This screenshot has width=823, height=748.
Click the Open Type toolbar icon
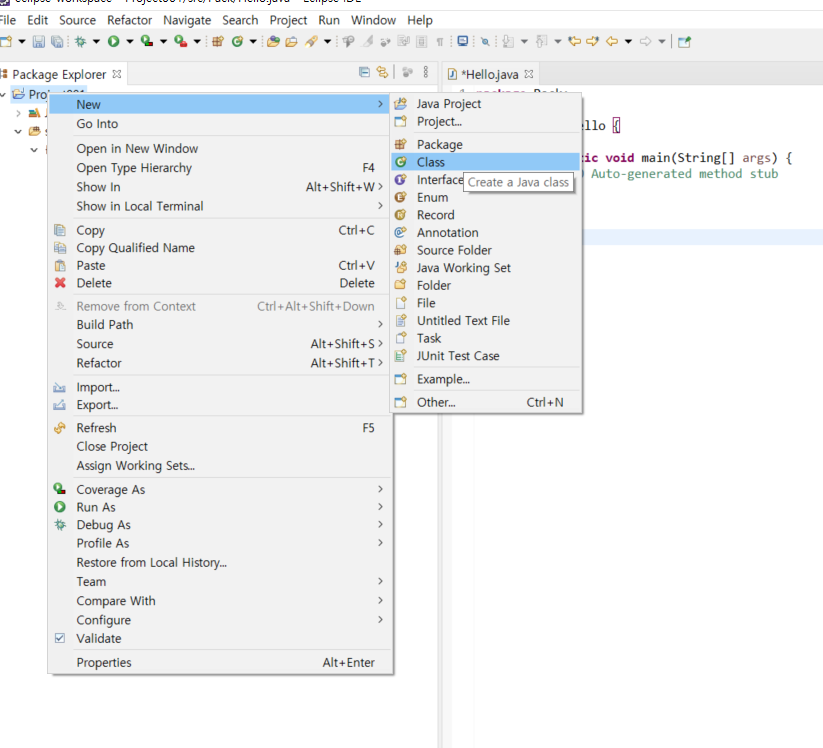[x=273, y=41]
